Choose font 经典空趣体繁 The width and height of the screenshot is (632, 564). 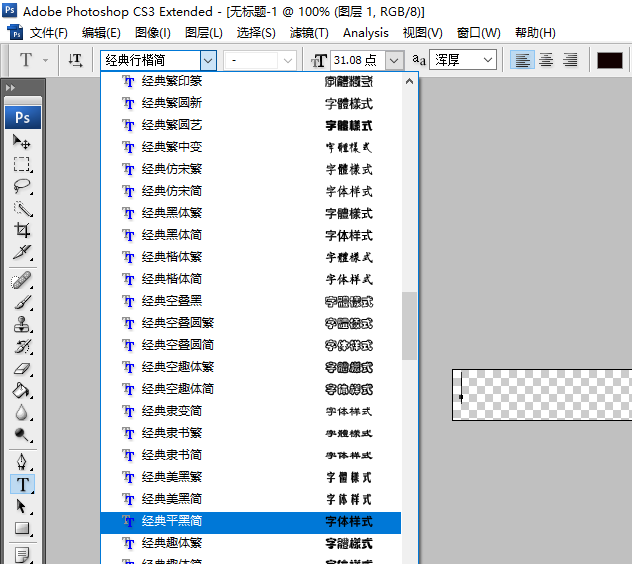coord(251,367)
